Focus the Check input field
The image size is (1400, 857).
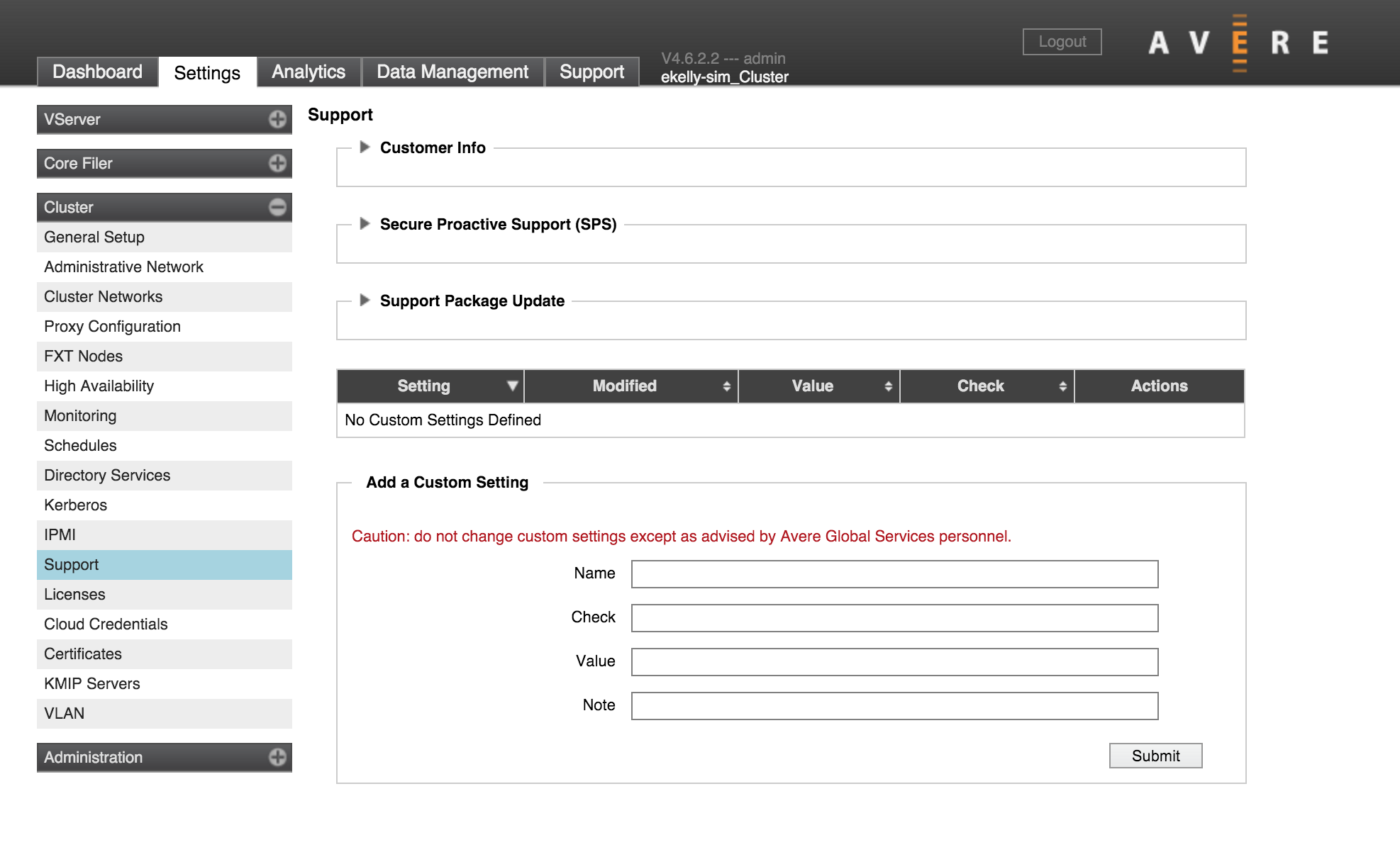tap(894, 618)
